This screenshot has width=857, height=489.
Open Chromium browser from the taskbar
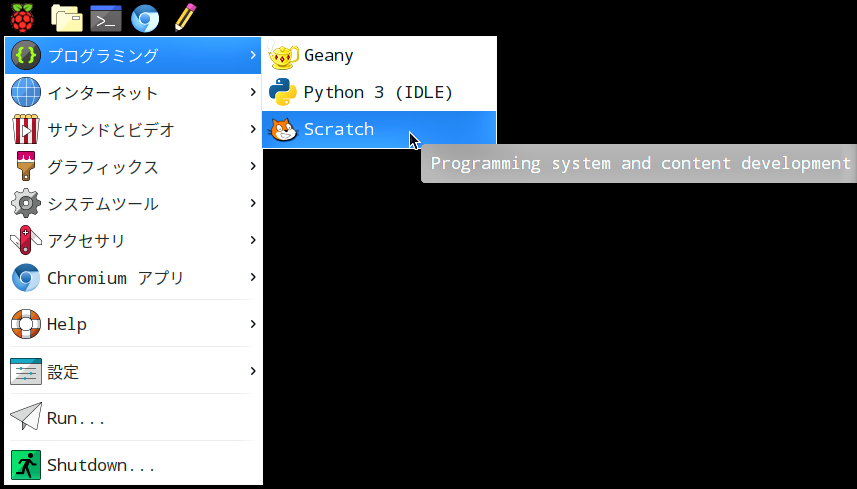click(x=145, y=18)
